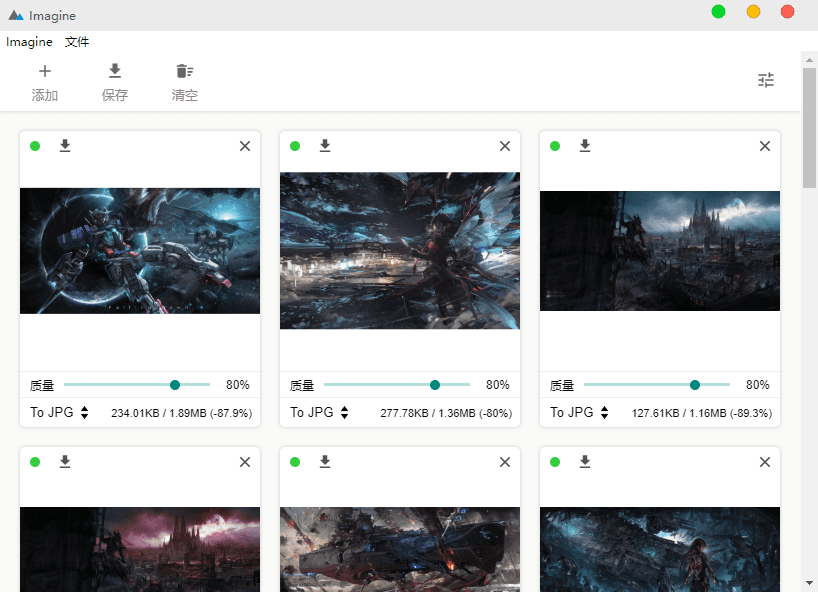
Task: Click the Save (保存) download icon
Action: (115, 71)
